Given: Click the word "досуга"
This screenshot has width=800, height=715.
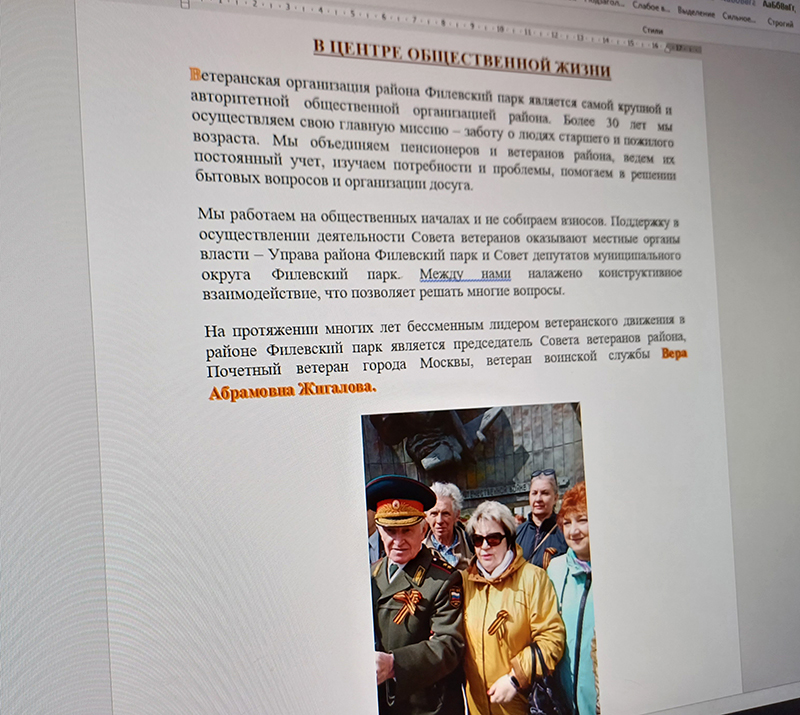Looking at the screenshot, I should (450, 184).
